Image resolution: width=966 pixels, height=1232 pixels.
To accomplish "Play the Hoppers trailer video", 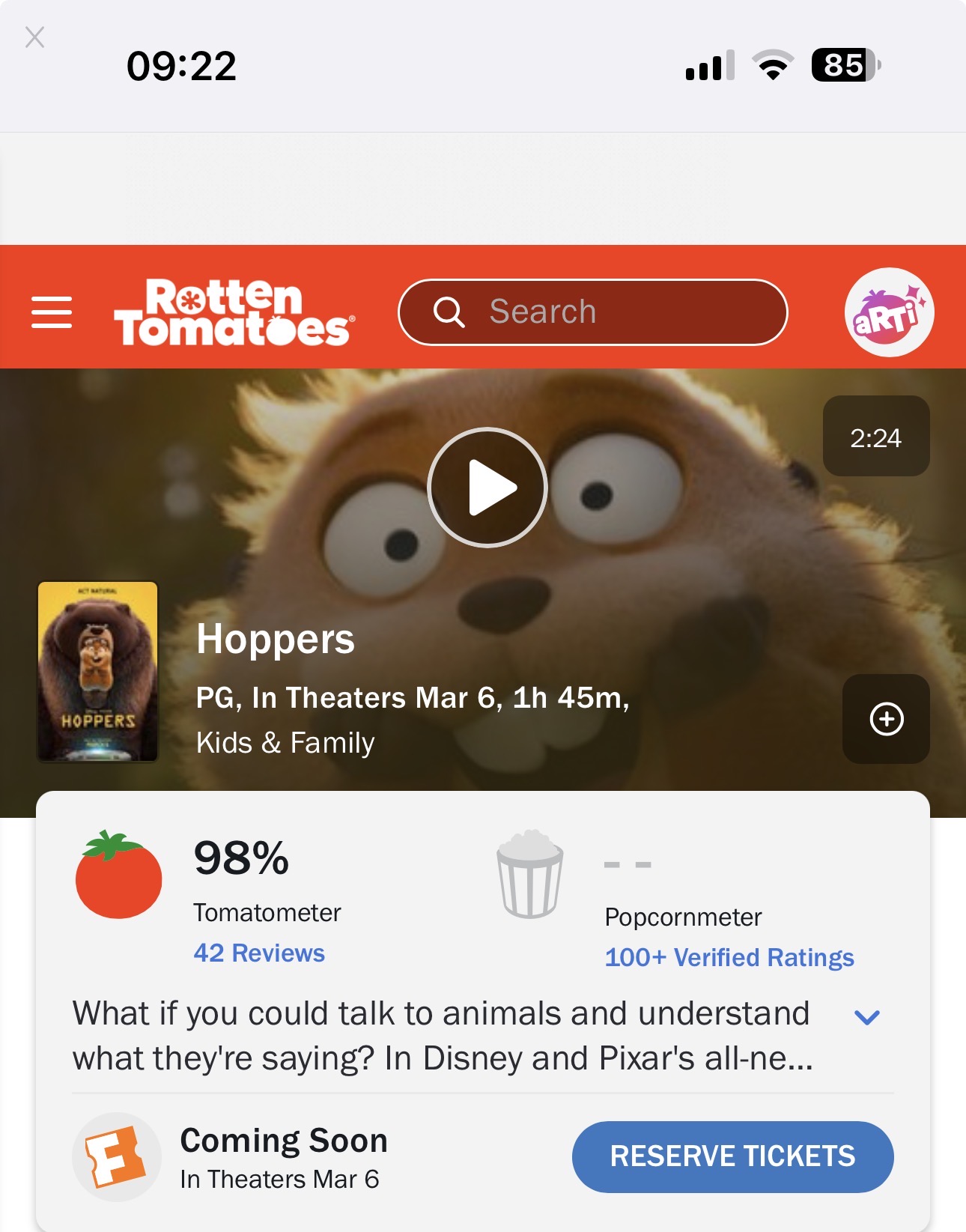I will click(x=487, y=488).
